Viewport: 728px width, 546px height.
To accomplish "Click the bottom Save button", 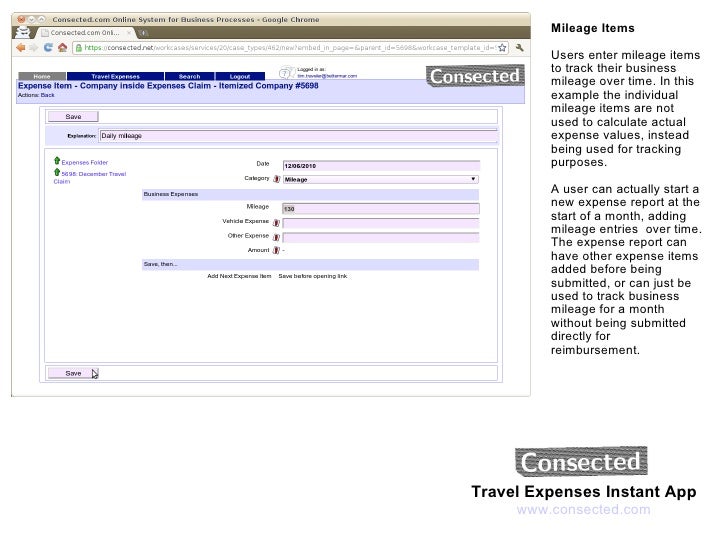I will click(73, 373).
